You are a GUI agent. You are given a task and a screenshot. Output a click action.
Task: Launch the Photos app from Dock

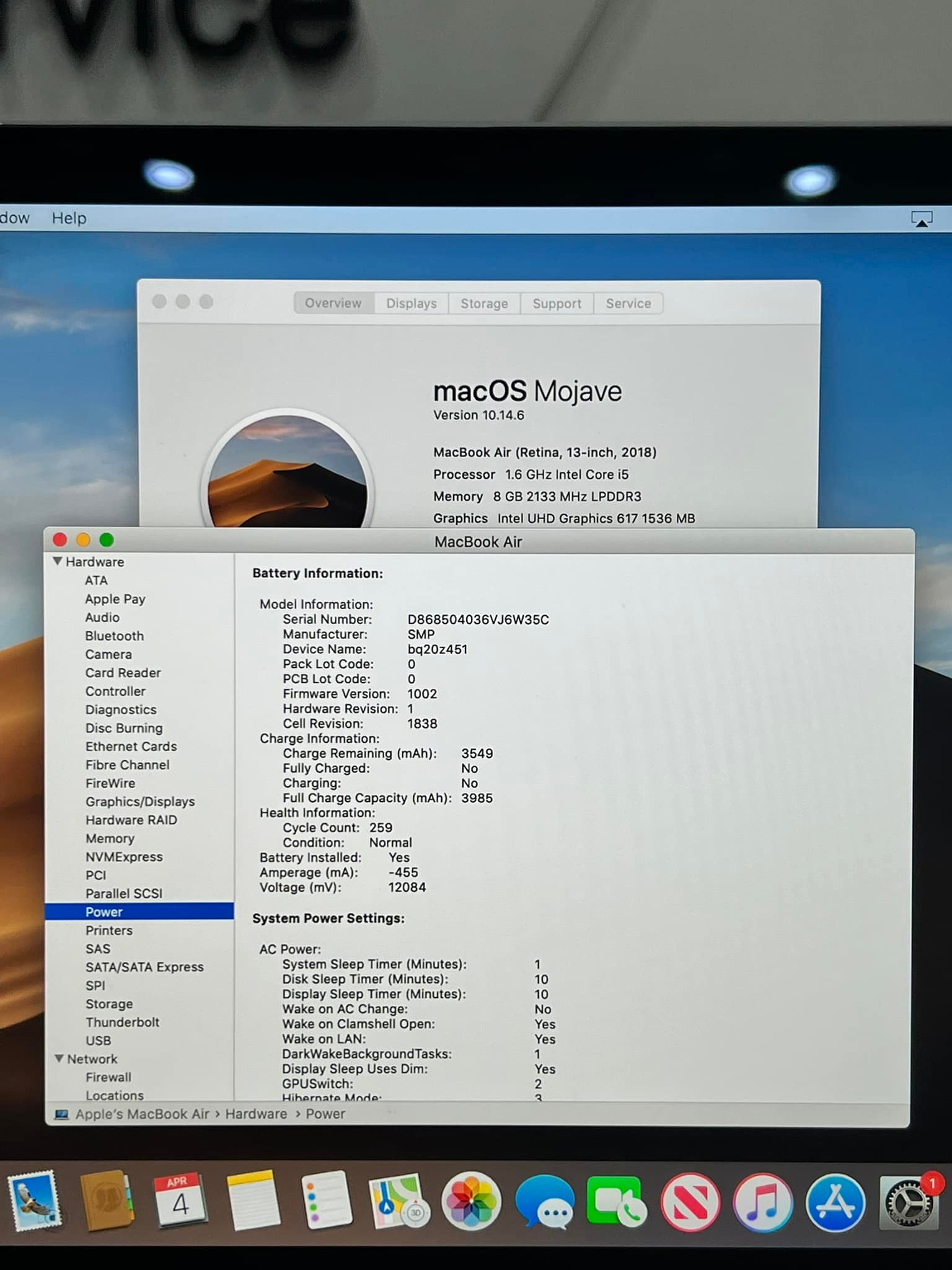pyautogui.click(x=471, y=1201)
